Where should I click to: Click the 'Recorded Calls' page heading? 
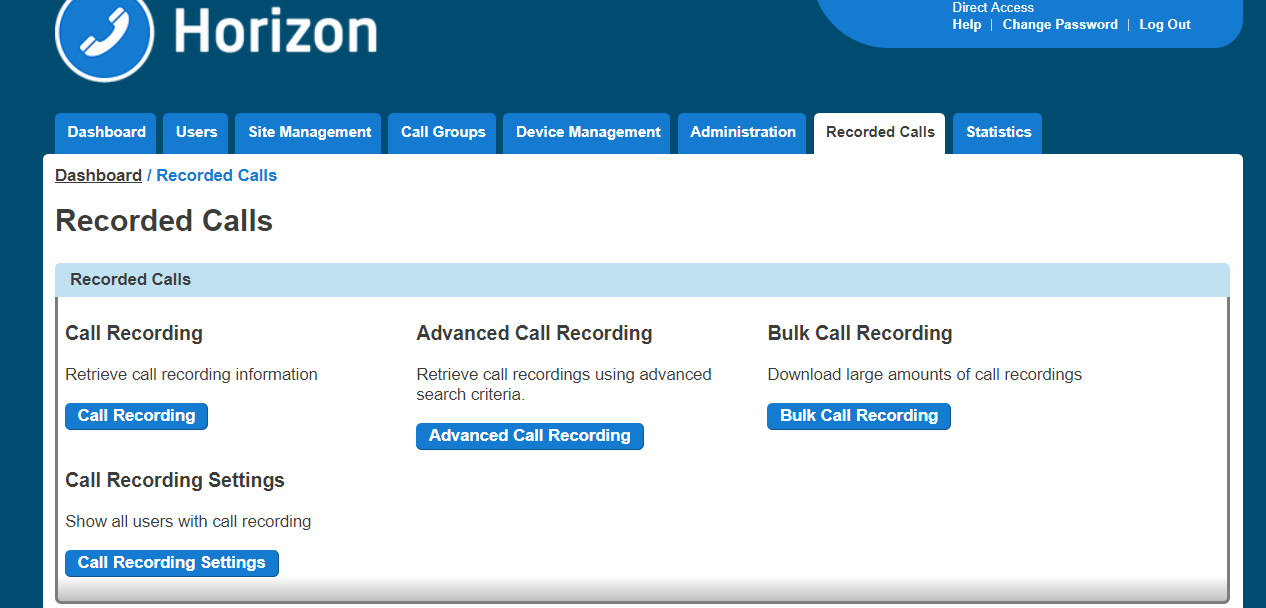[x=164, y=221]
